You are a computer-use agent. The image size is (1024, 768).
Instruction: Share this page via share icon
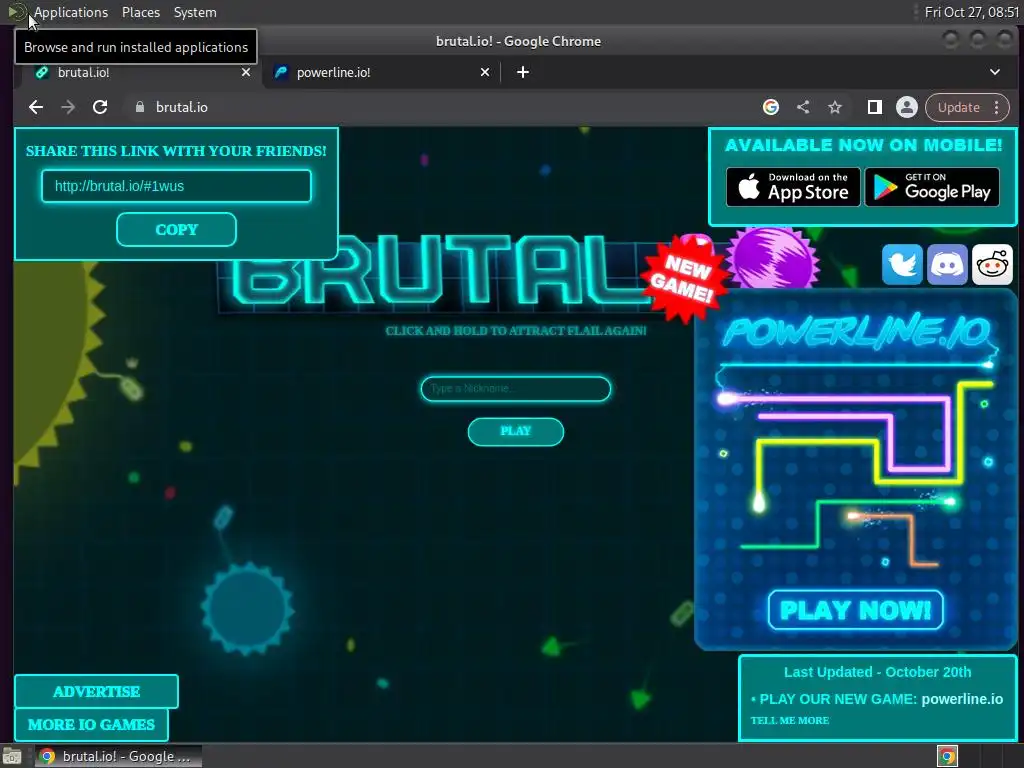[803, 107]
